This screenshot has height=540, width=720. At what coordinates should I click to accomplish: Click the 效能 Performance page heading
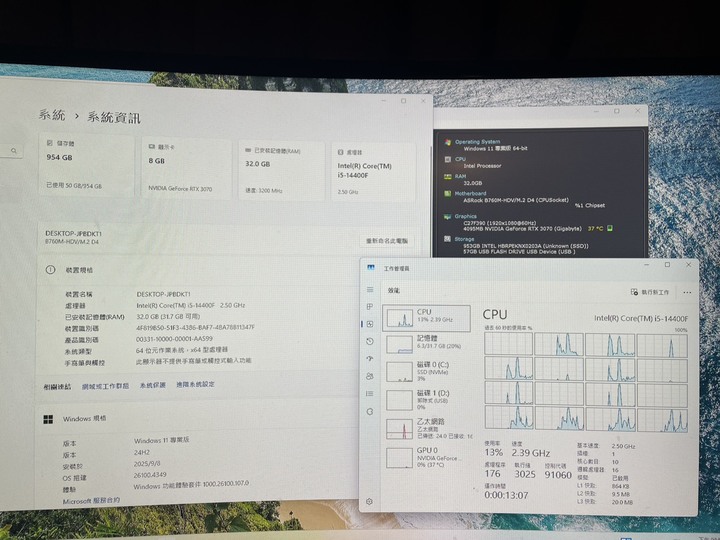(394, 291)
